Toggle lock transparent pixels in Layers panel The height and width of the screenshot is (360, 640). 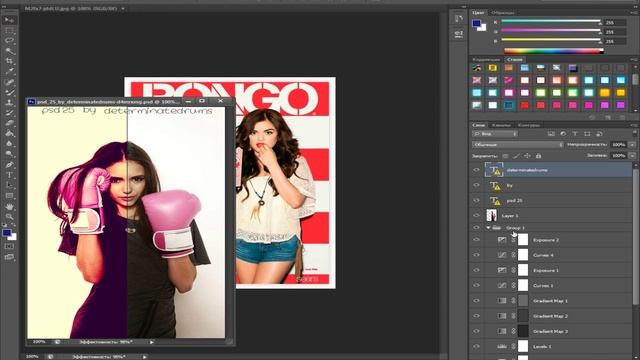[505, 156]
